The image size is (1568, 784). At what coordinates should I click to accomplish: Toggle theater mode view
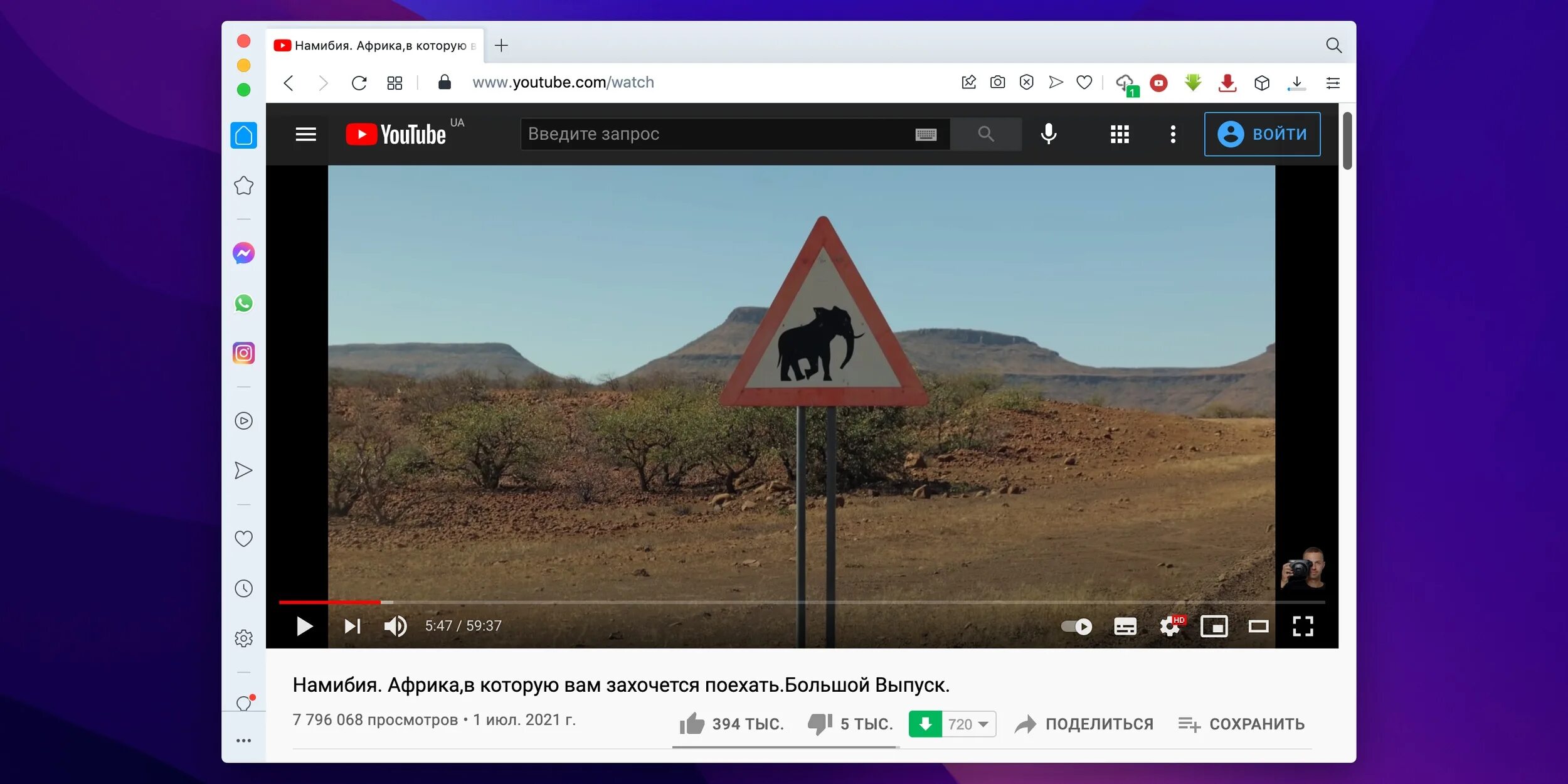click(1258, 626)
